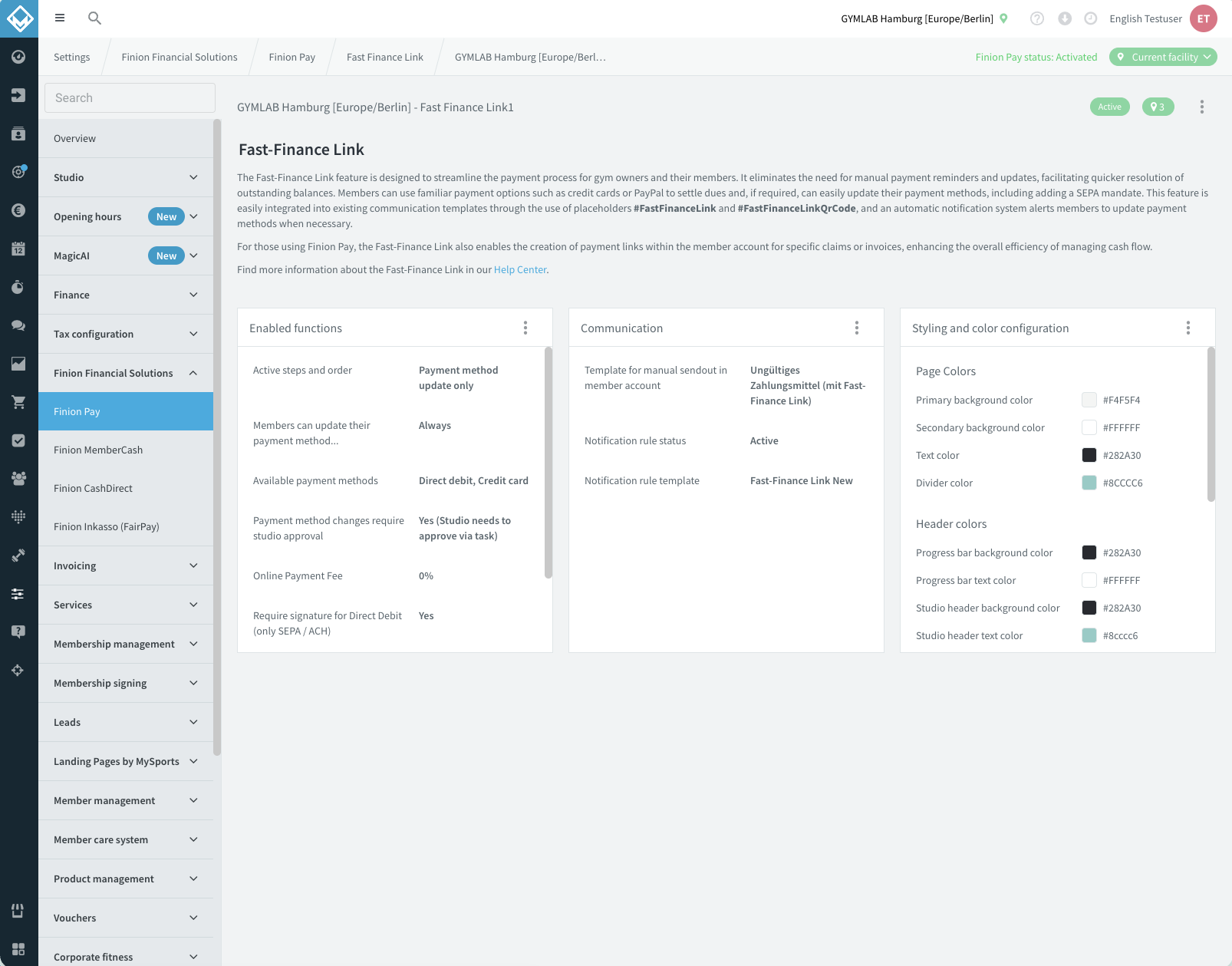
Task: Open the people group icon in sidebar
Action: pyautogui.click(x=18, y=479)
